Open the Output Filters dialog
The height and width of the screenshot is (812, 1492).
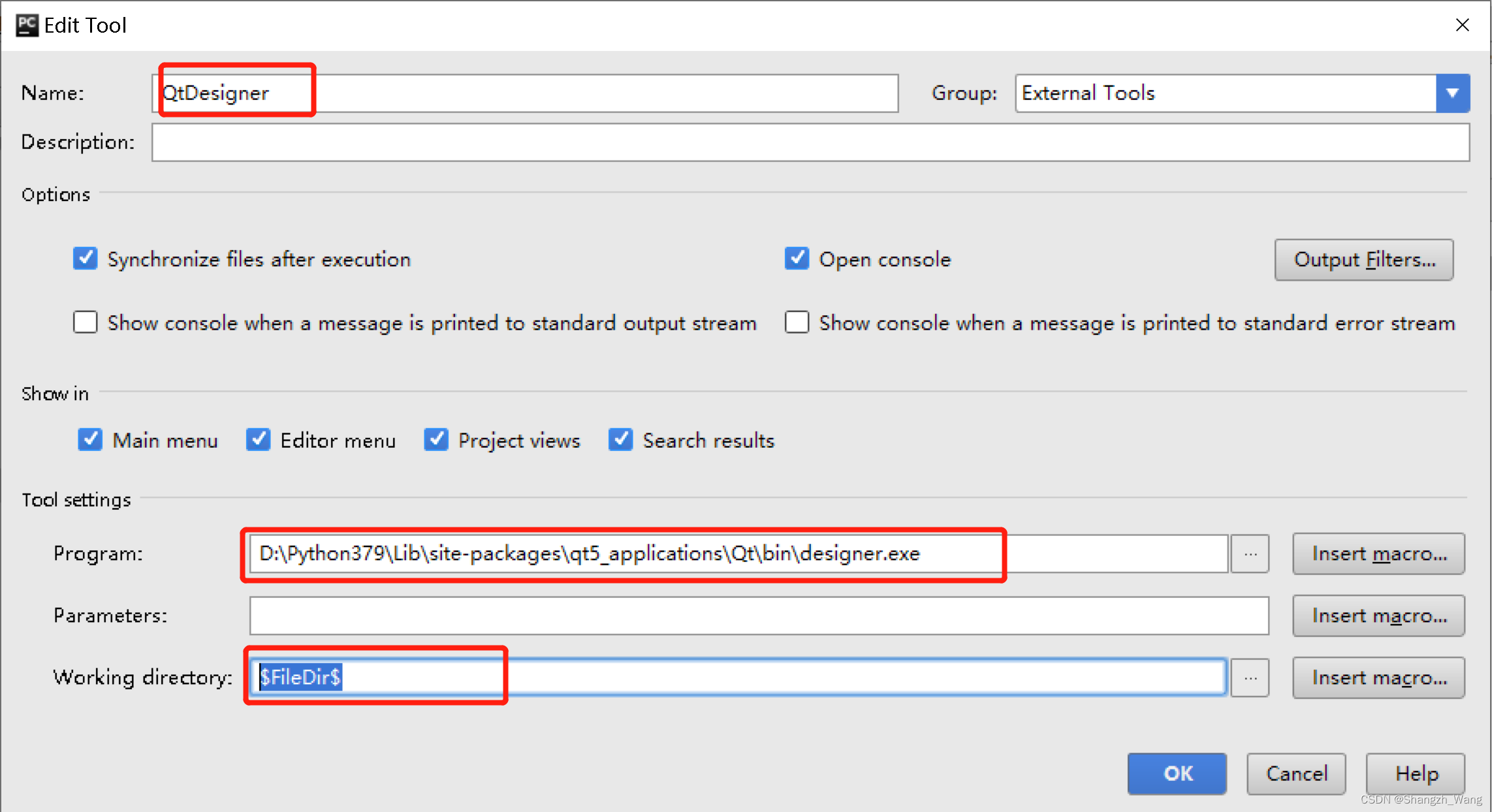[1364, 260]
